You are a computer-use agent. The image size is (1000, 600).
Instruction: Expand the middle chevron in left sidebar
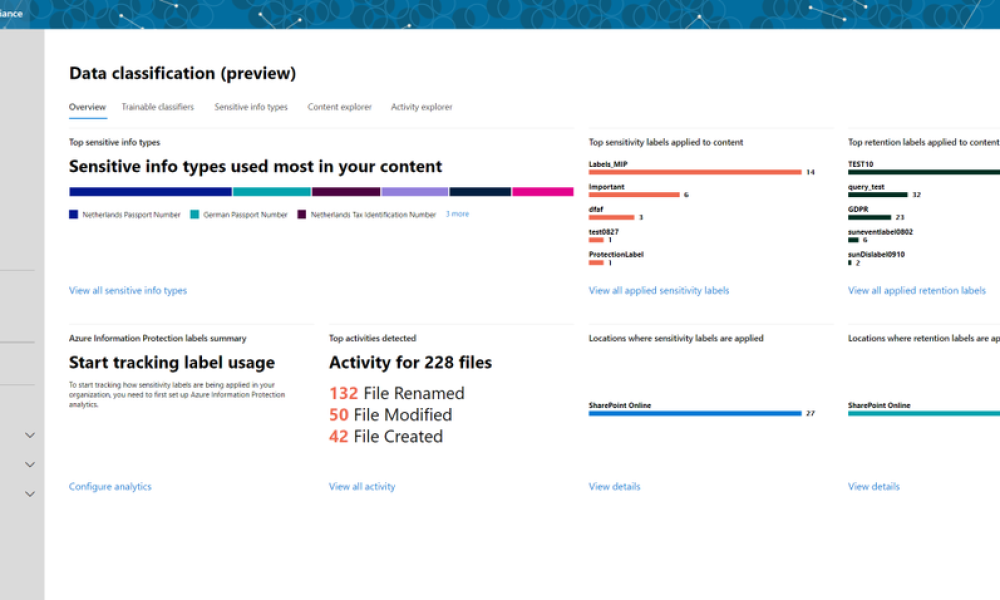coord(30,464)
